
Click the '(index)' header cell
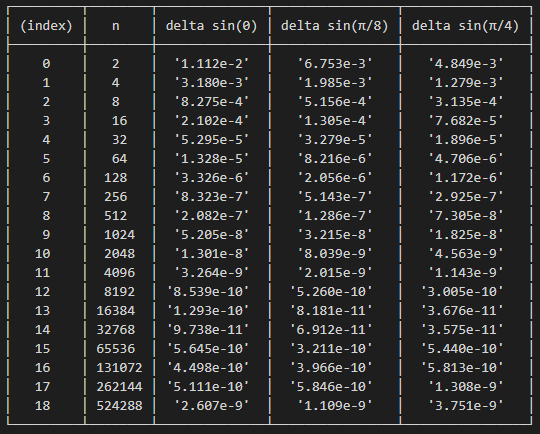pos(46,26)
